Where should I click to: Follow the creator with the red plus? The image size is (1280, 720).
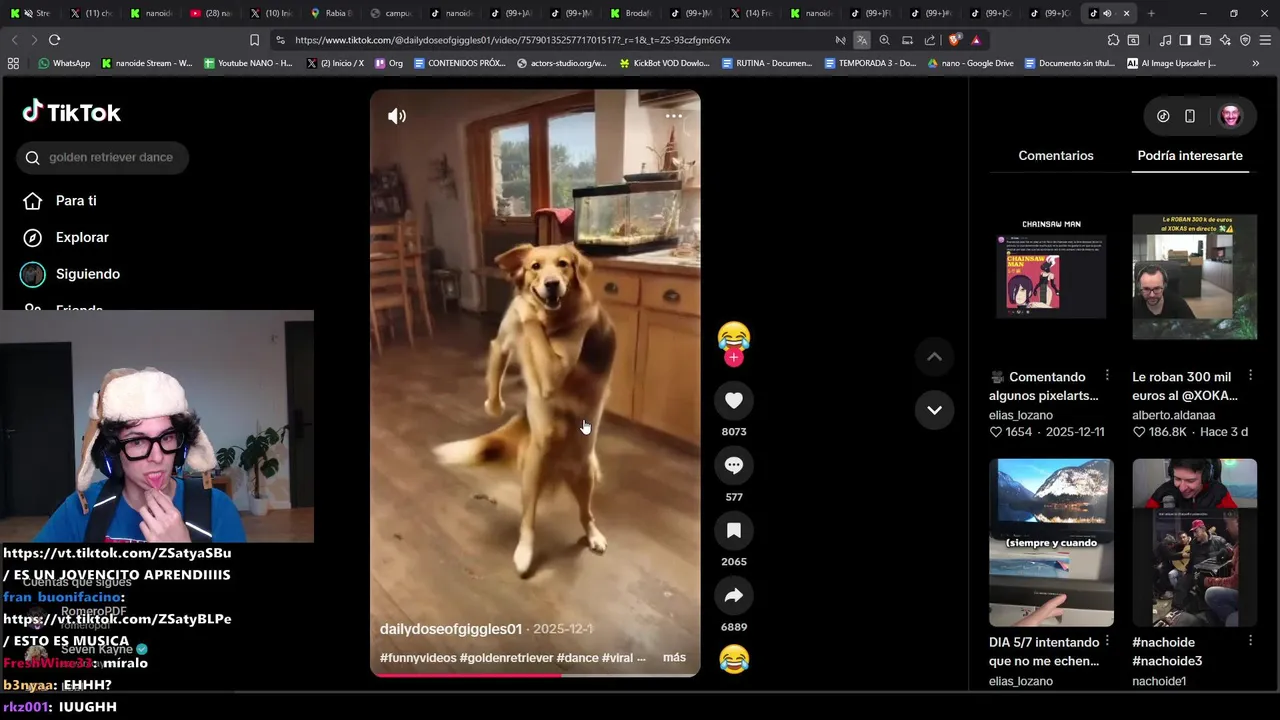[734, 358]
